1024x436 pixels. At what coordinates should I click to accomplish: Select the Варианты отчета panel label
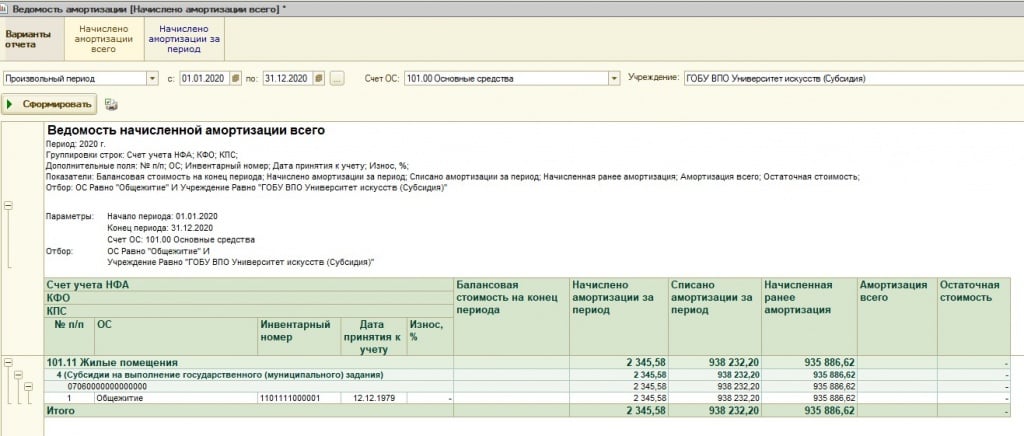click(x=28, y=37)
